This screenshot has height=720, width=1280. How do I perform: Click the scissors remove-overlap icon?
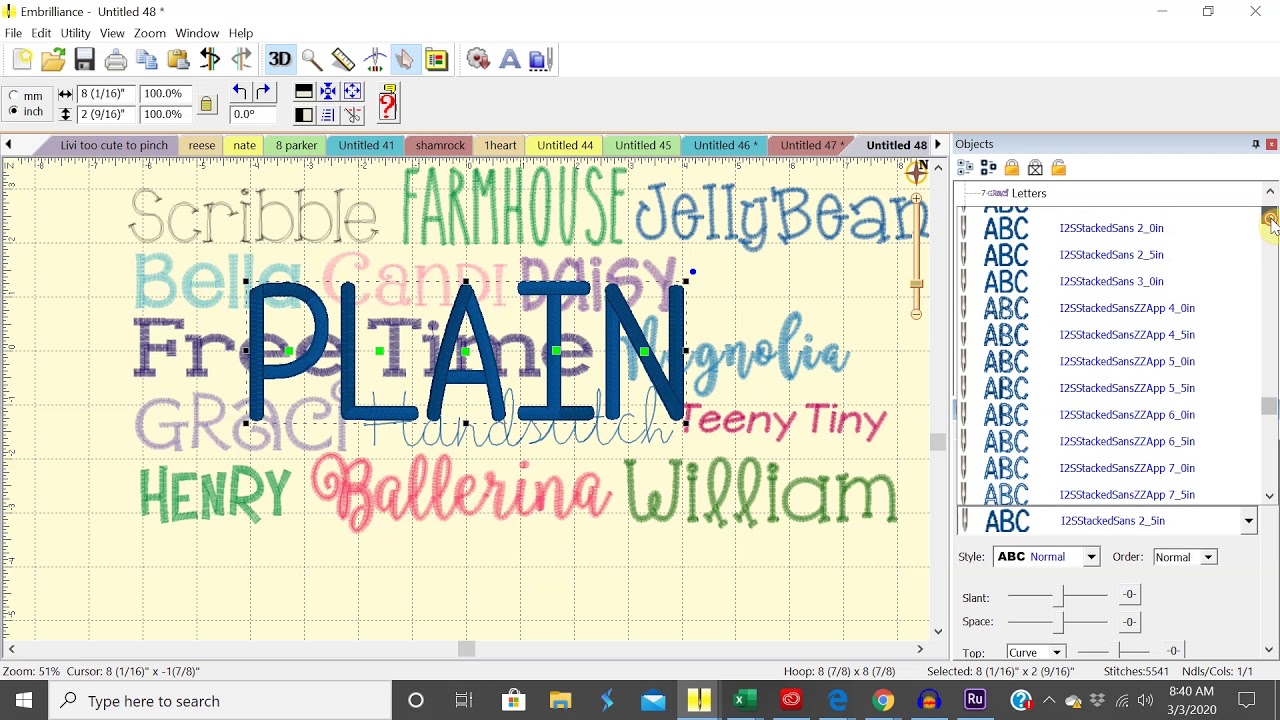click(x=352, y=115)
